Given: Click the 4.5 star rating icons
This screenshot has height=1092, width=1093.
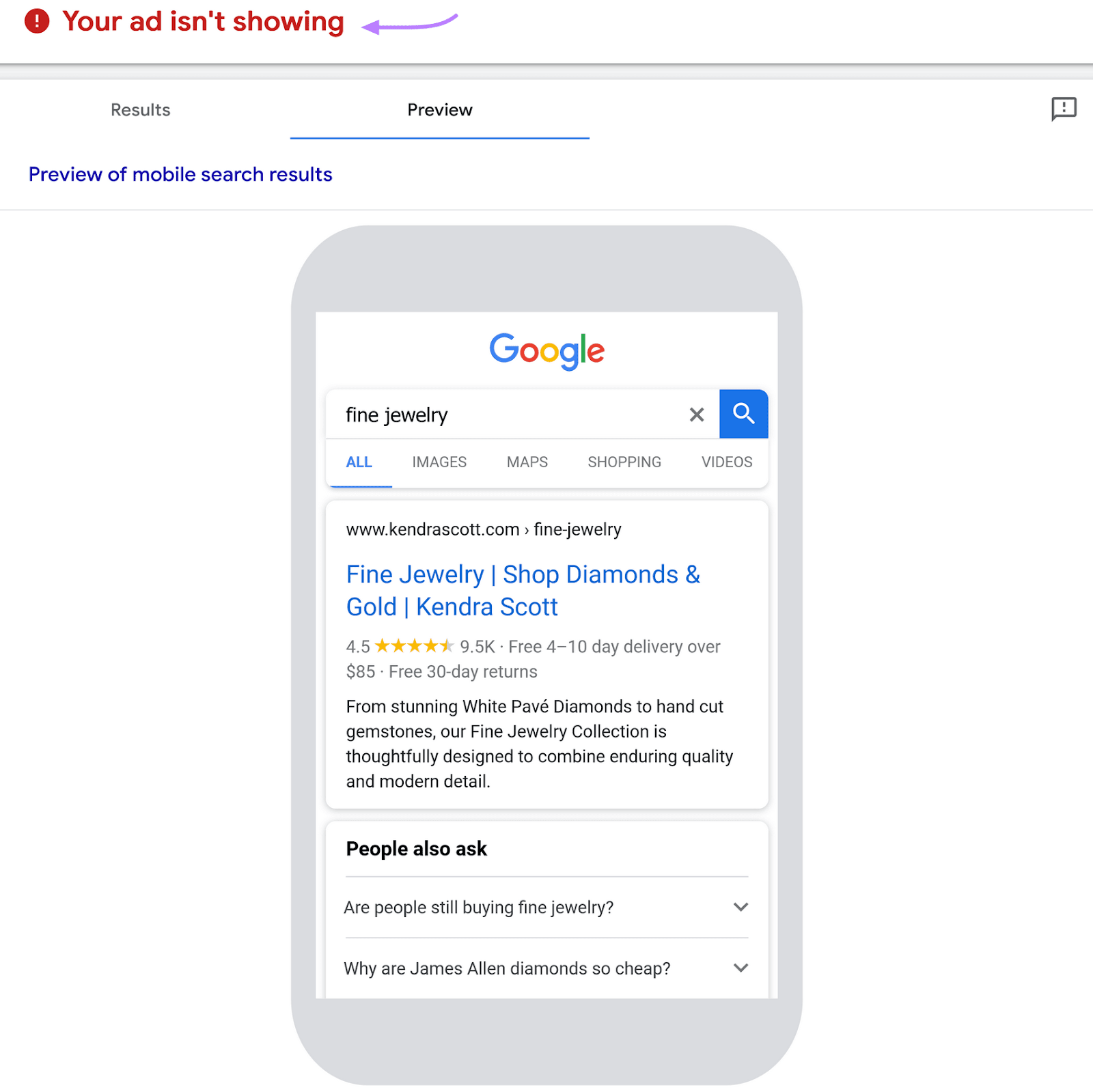Looking at the screenshot, I should click(x=413, y=646).
